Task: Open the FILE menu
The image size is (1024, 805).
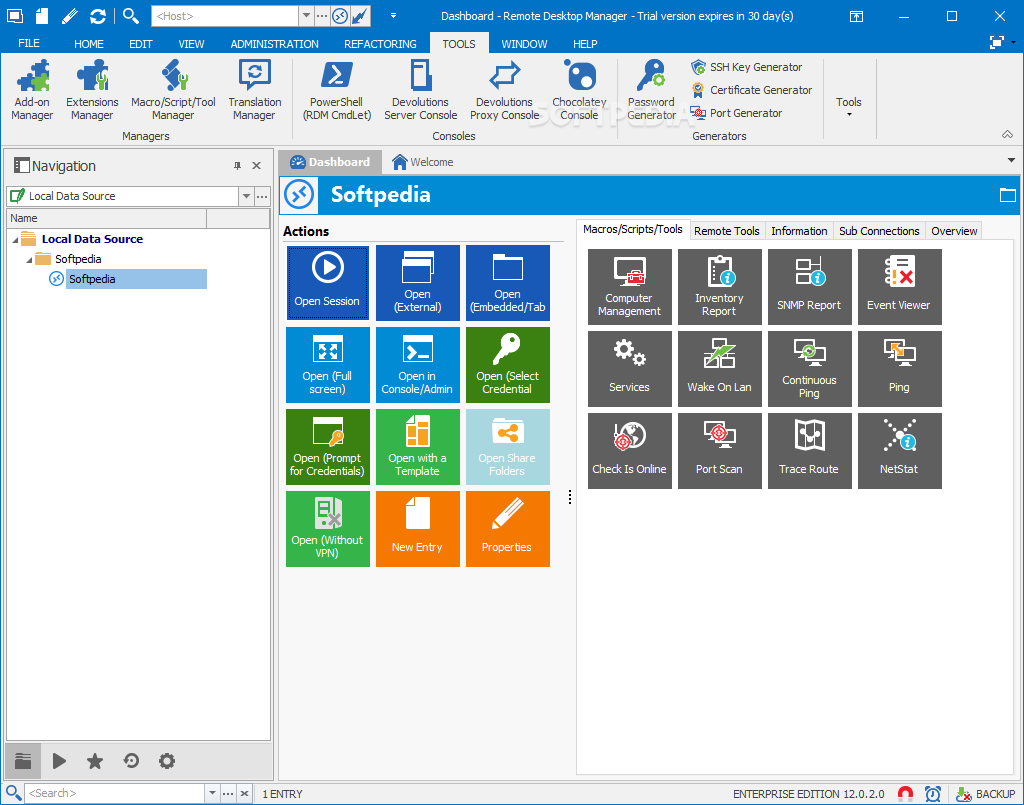Action: pyautogui.click(x=29, y=43)
